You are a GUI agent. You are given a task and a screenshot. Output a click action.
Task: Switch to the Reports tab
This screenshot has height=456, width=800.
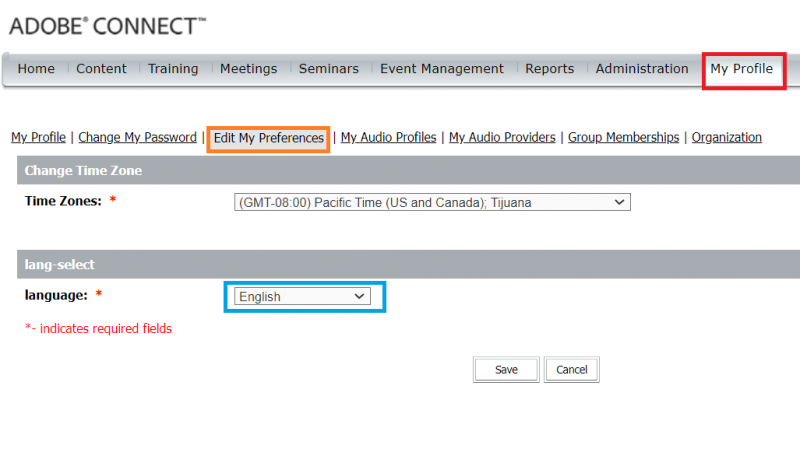point(549,69)
